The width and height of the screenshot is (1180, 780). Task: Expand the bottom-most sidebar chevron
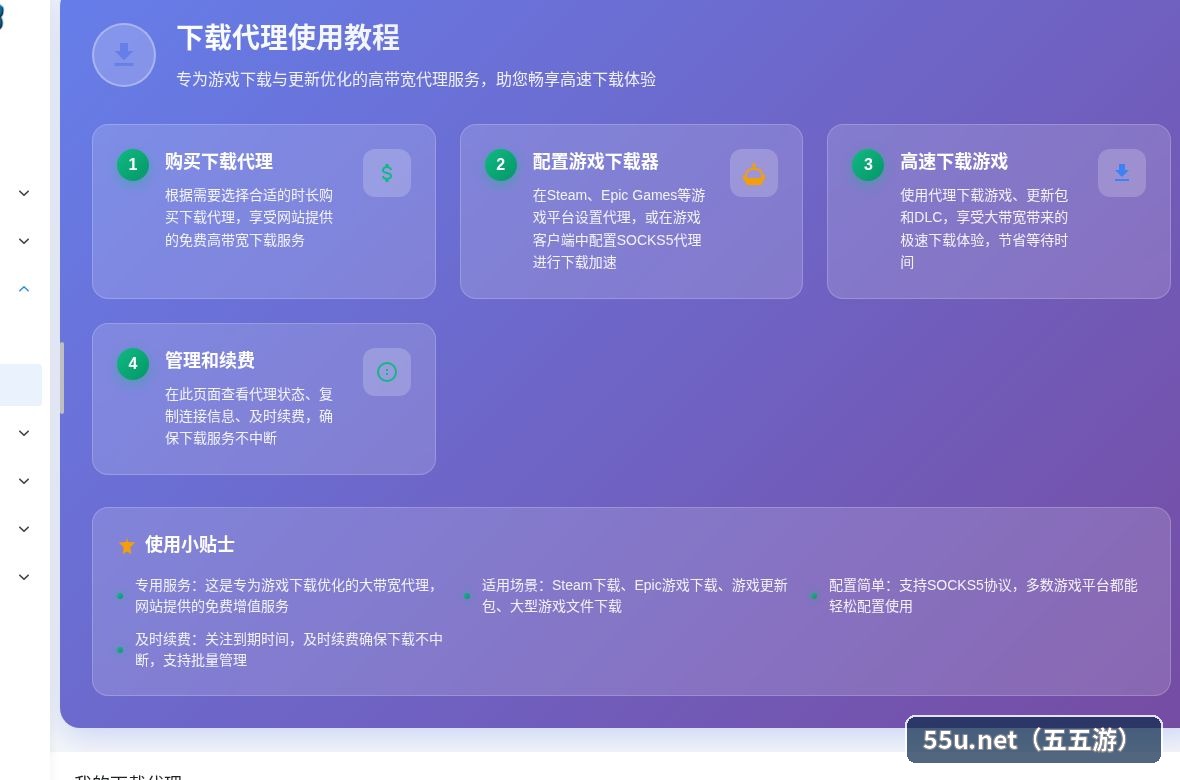coord(24,577)
